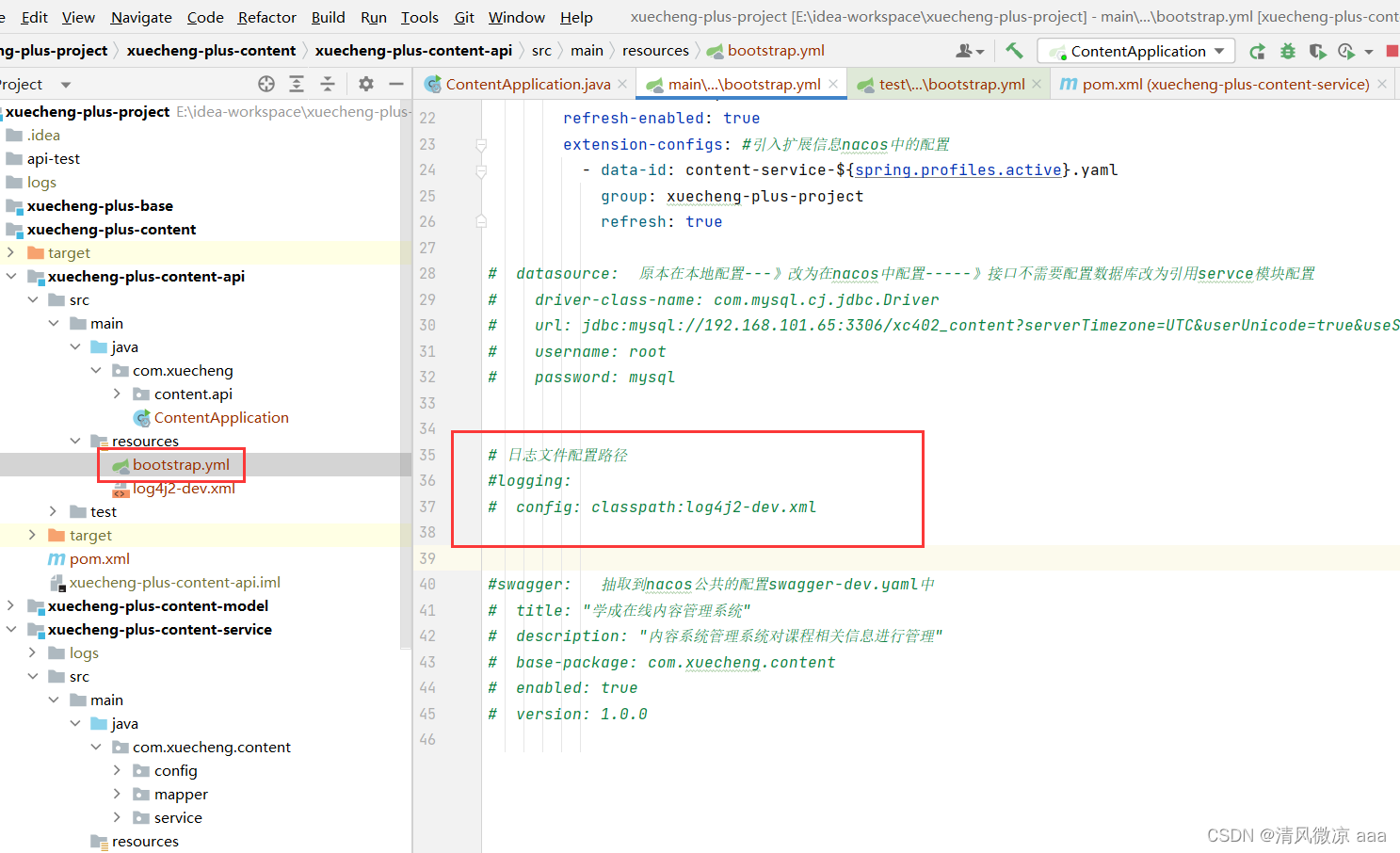This screenshot has height=853, width=1400.
Task: Open the Refactor menu
Action: 266,17
